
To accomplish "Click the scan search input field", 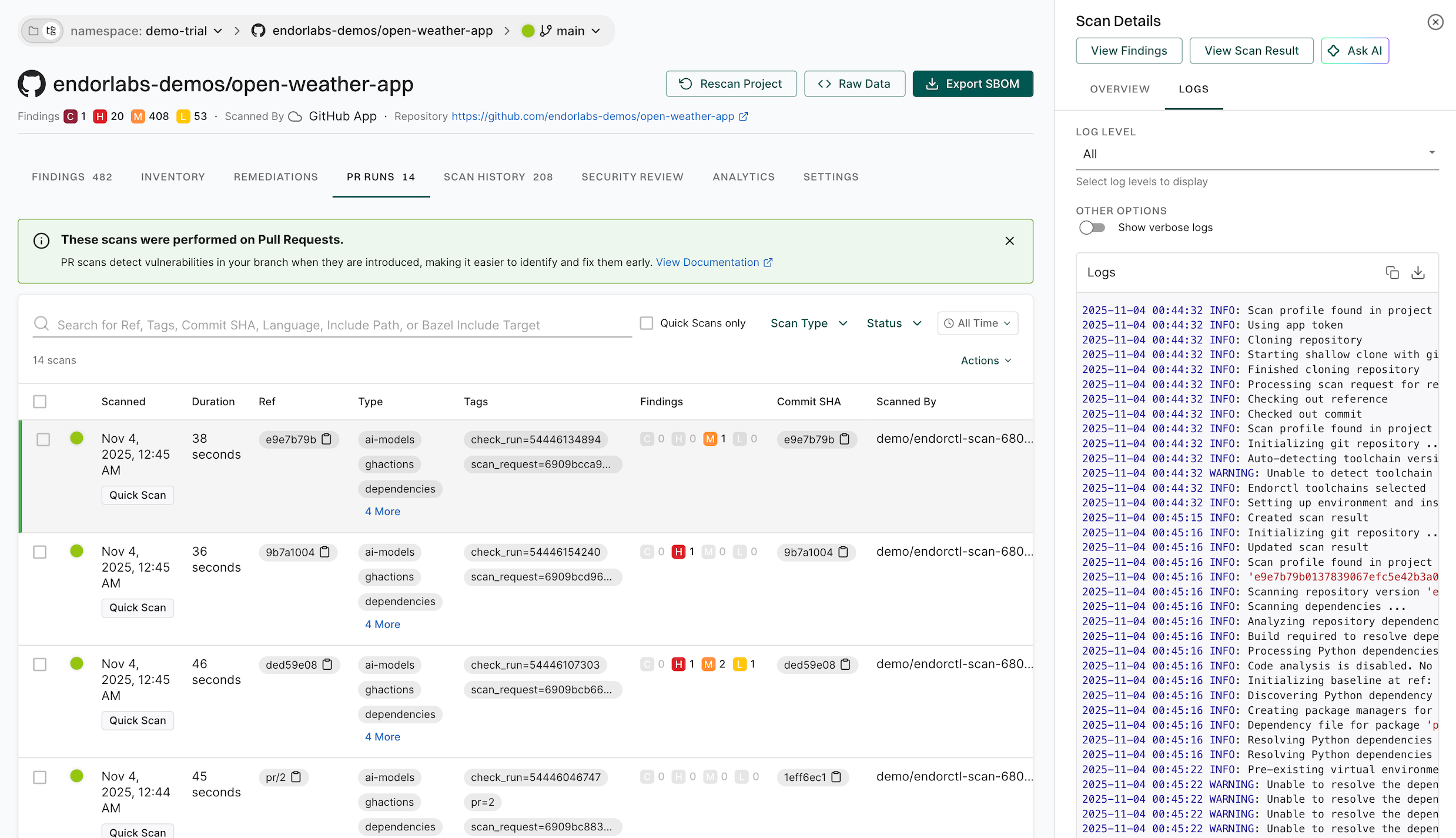I will tap(294, 324).
